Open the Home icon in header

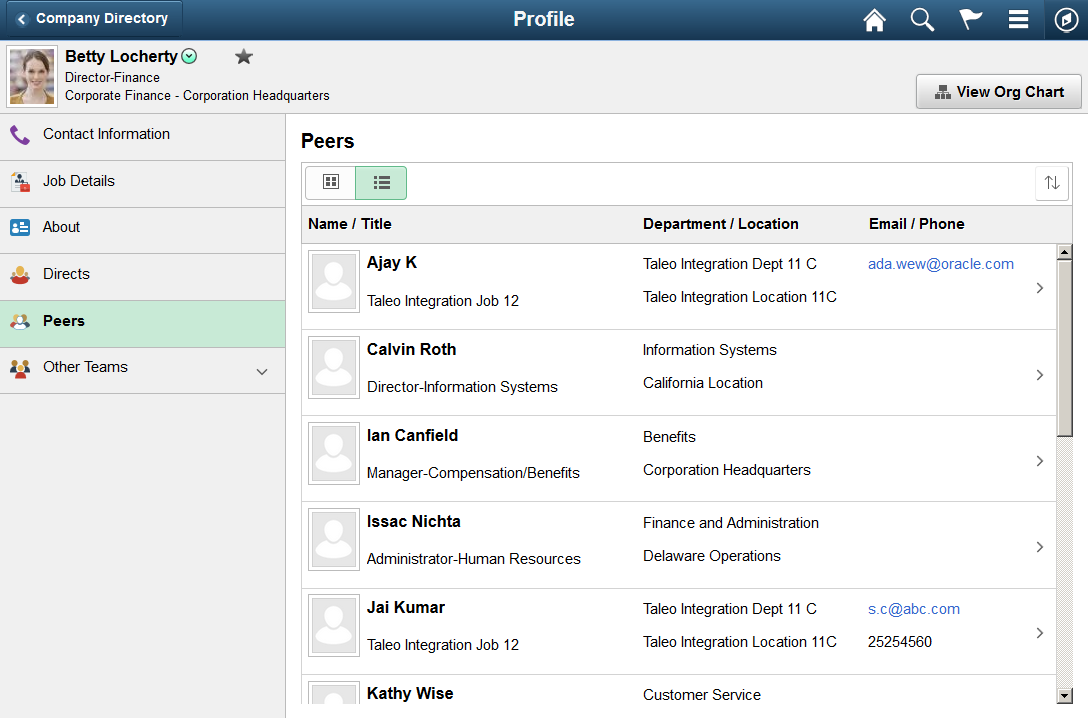tap(874, 19)
